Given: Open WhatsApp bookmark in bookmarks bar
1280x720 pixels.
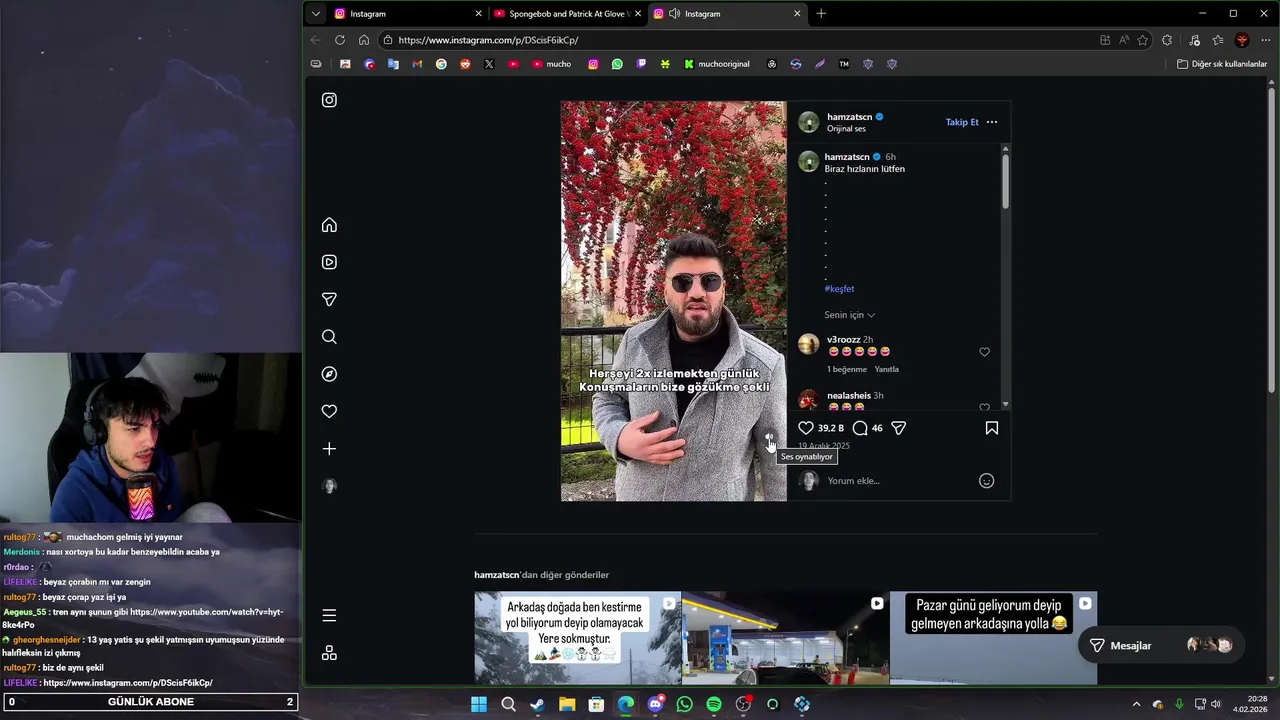Looking at the screenshot, I should point(617,64).
